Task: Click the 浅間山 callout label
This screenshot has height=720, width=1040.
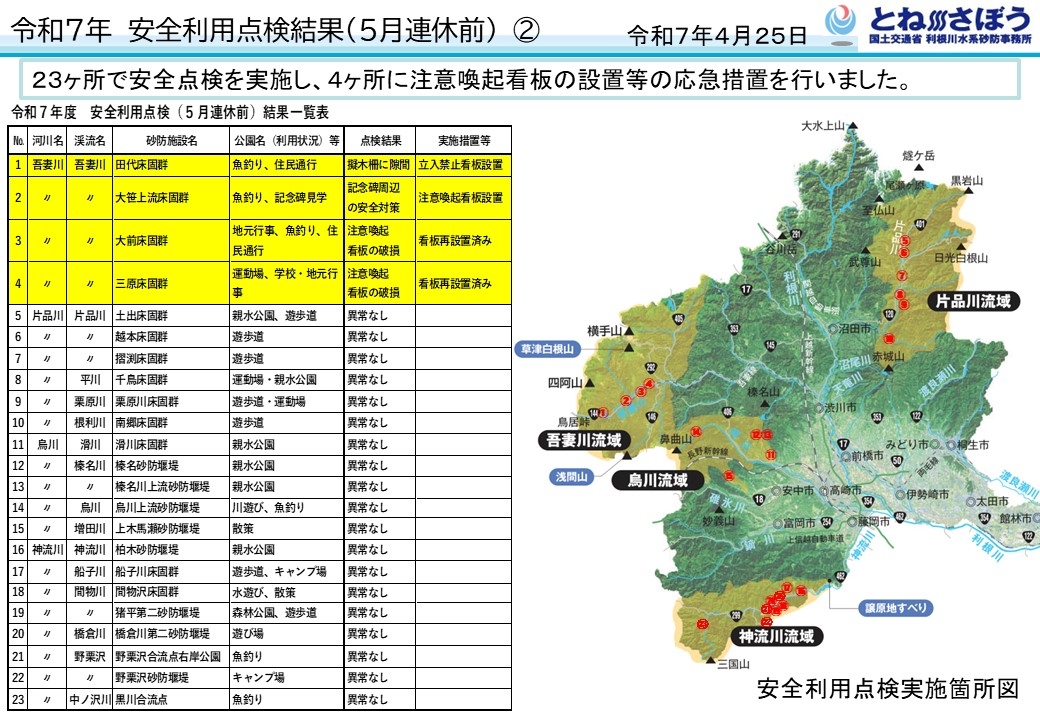Action: [572, 477]
